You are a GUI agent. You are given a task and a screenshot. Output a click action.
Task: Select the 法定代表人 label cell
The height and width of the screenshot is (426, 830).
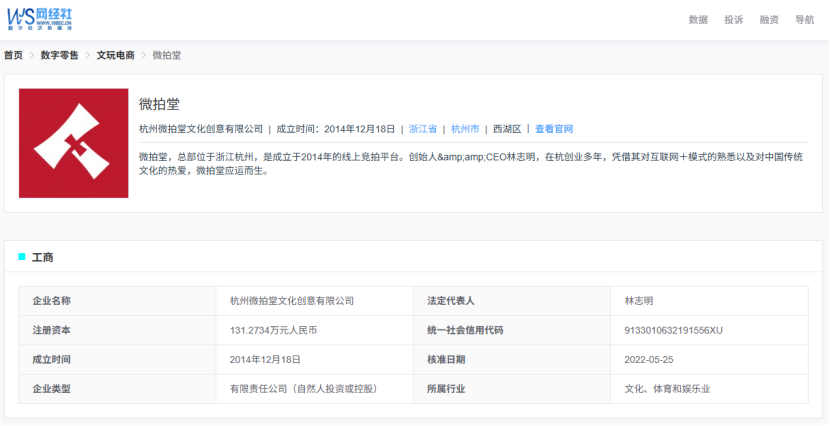[x=512, y=301]
